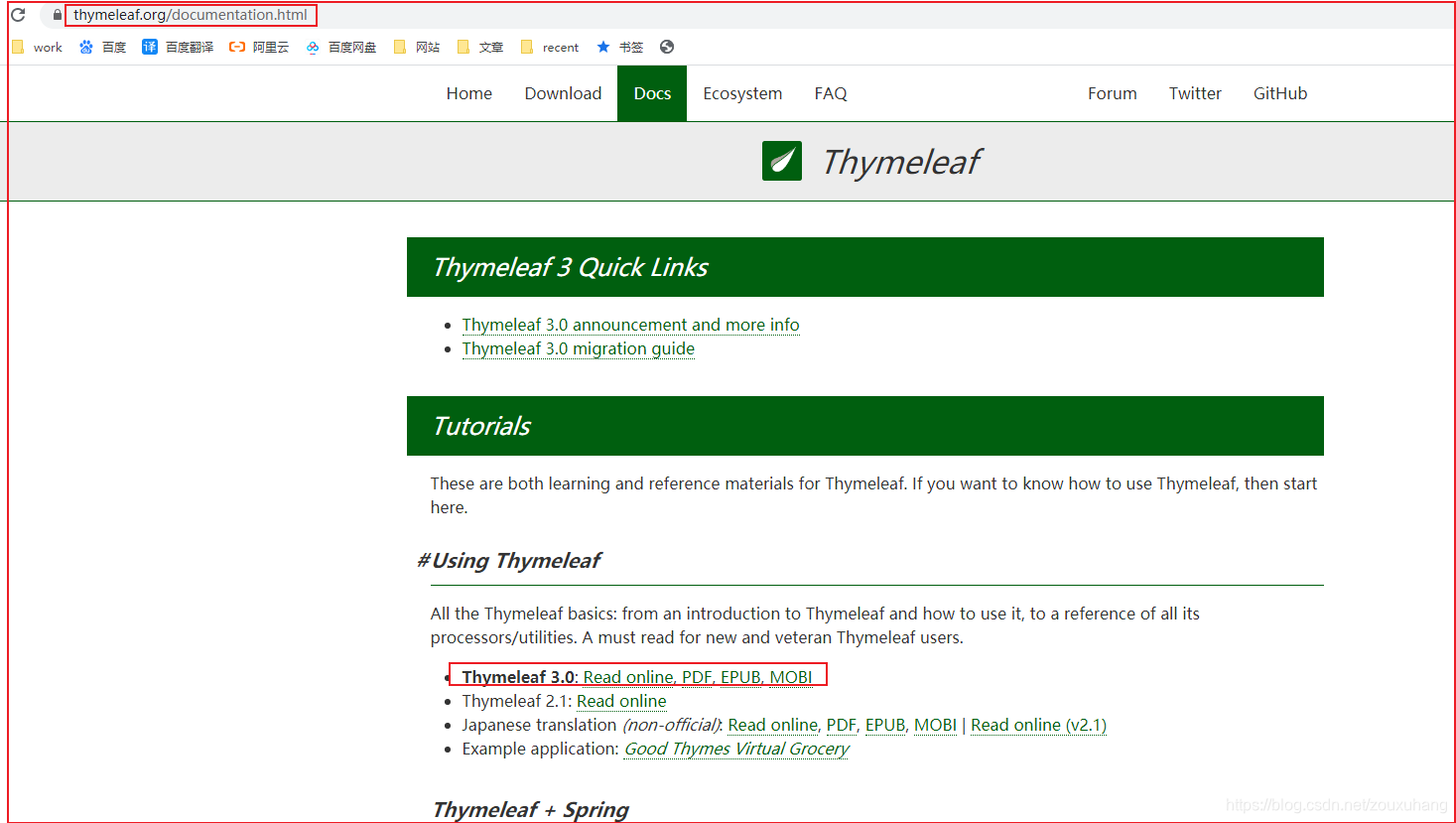Open Good Thymes Virtual Grocery example
This screenshot has width=1456, height=823.
click(x=736, y=749)
